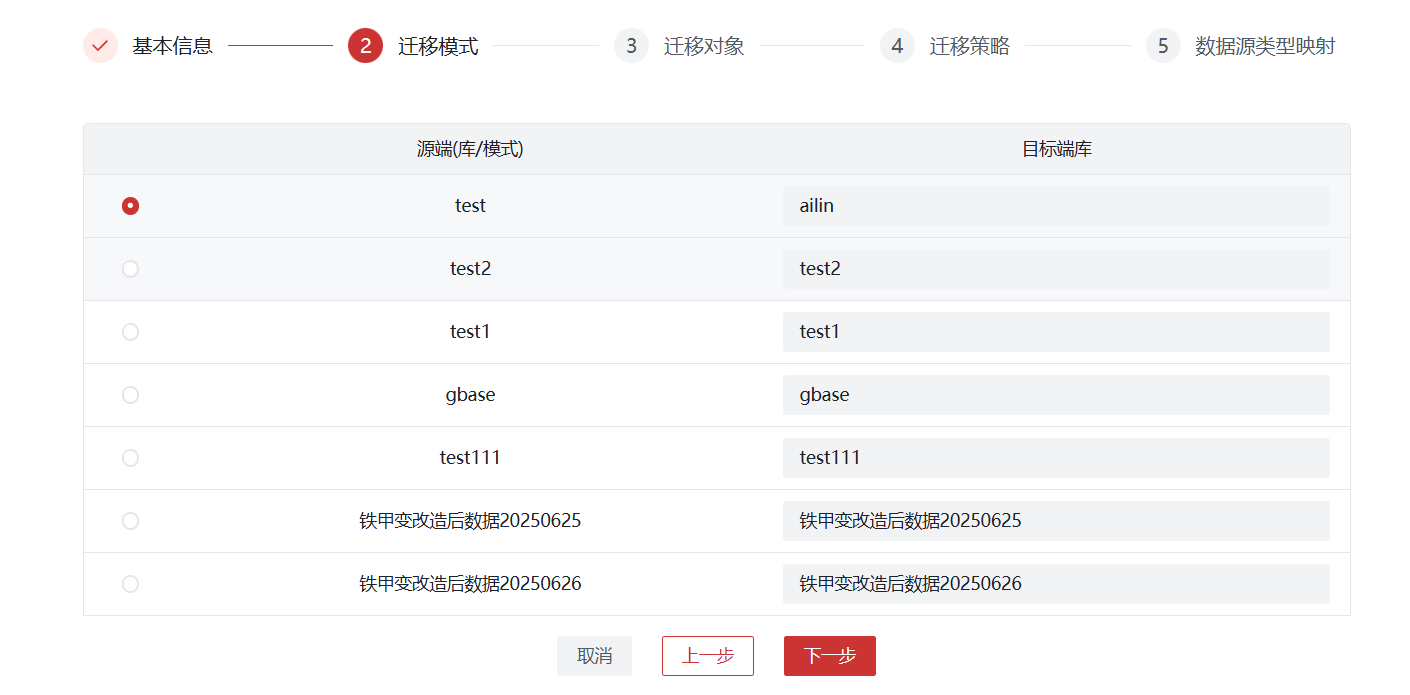Pick the 铁甲变改造后数据20250625 radio button
This screenshot has width=1410, height=695.
[130, 521]
